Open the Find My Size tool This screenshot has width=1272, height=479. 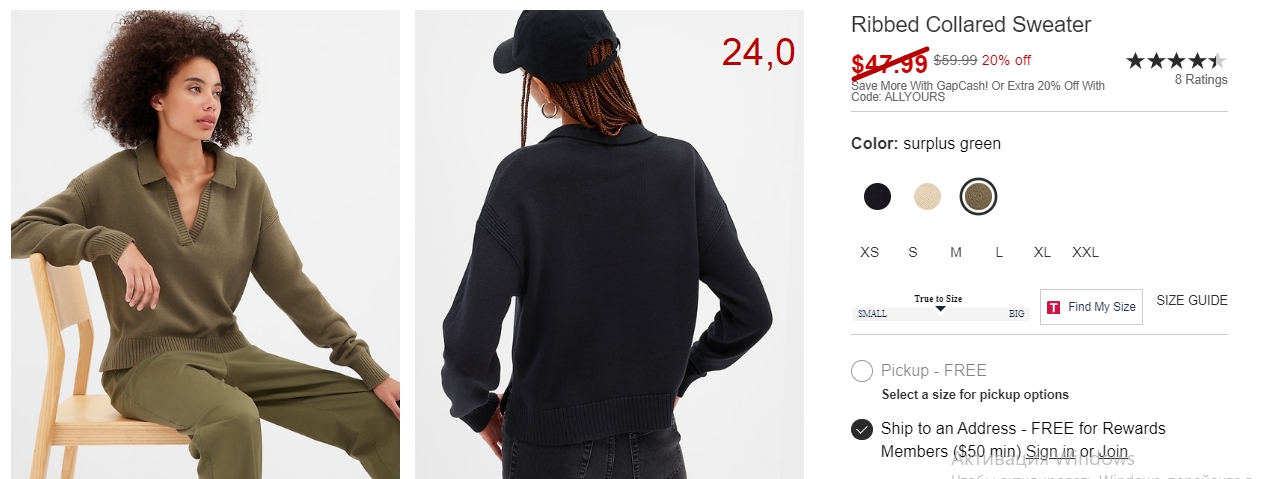pyautogui.click(x=1091, y=307)
